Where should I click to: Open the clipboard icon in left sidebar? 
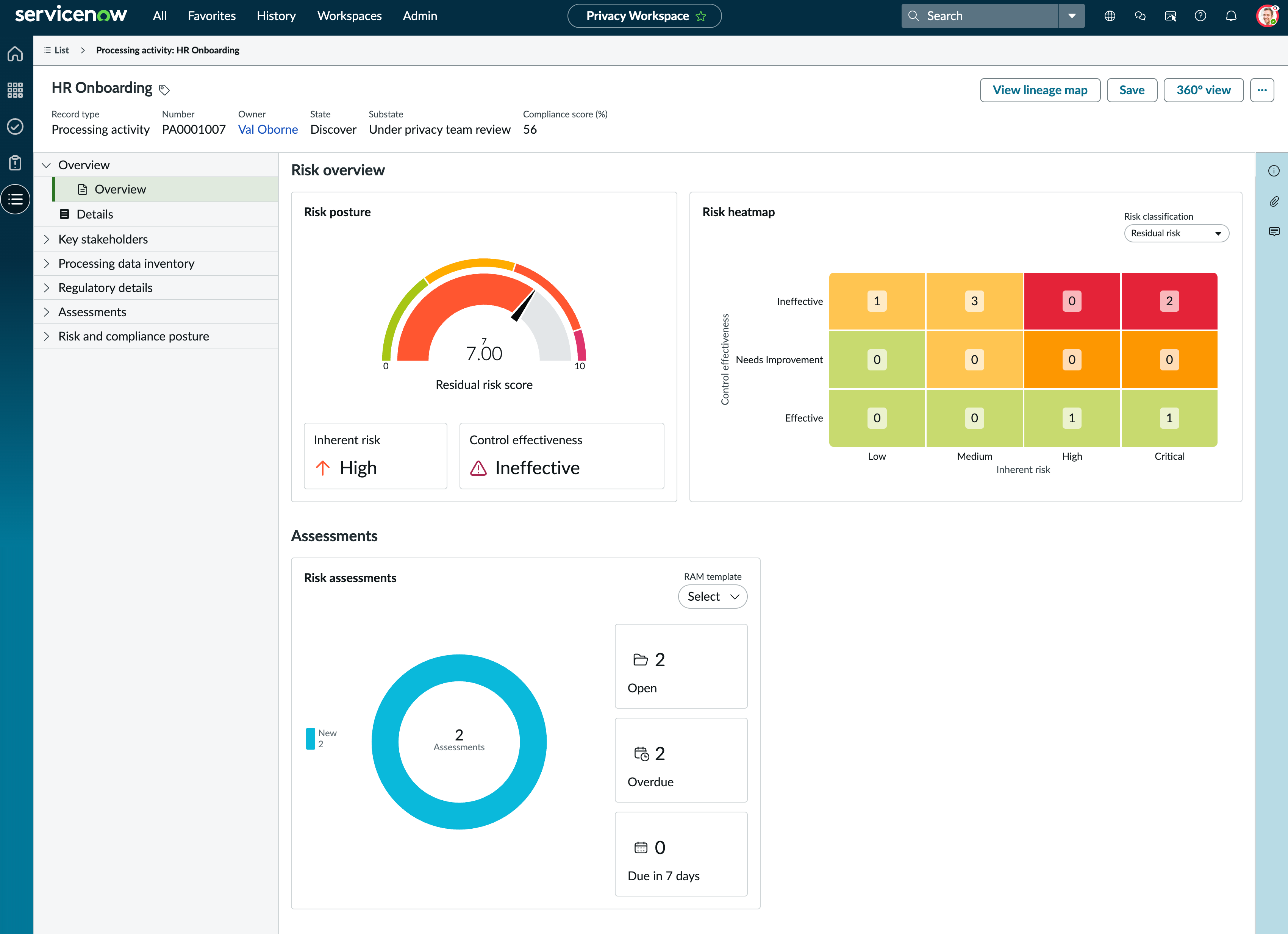[x=15, y=163]
